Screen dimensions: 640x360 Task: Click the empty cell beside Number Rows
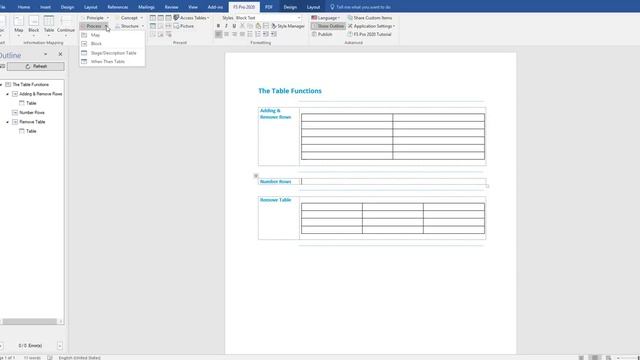click(x=393, y=182)
